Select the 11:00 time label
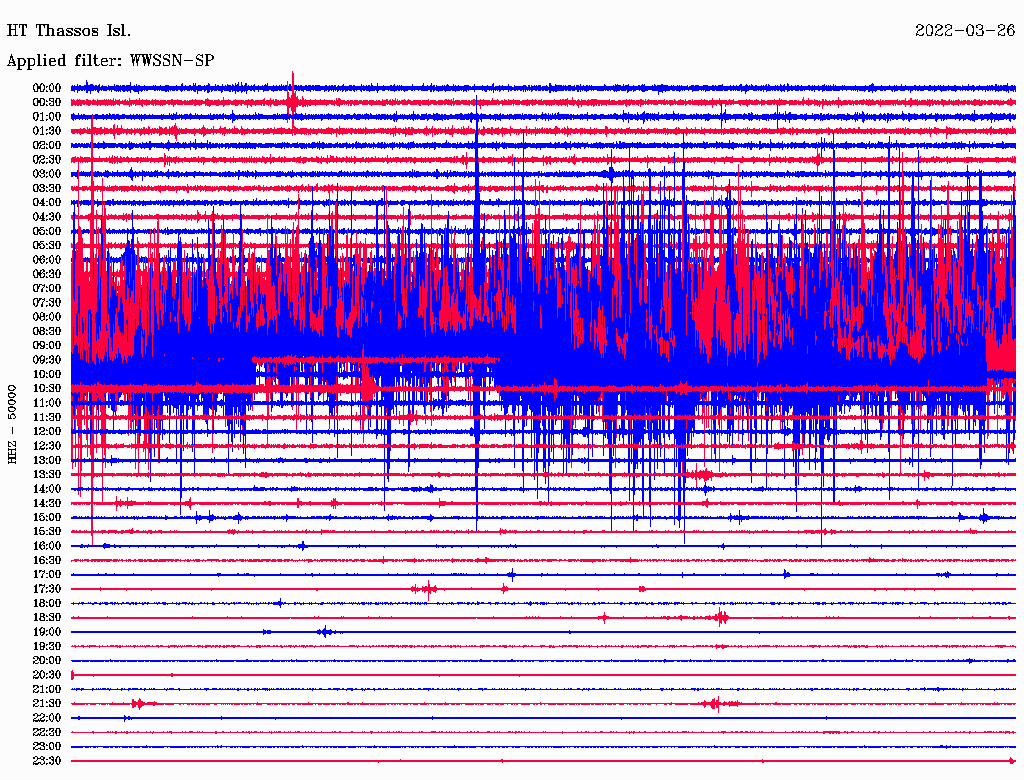Image resolution: width=1024 pixels, height=780 pixels. [x=47, y=403]
